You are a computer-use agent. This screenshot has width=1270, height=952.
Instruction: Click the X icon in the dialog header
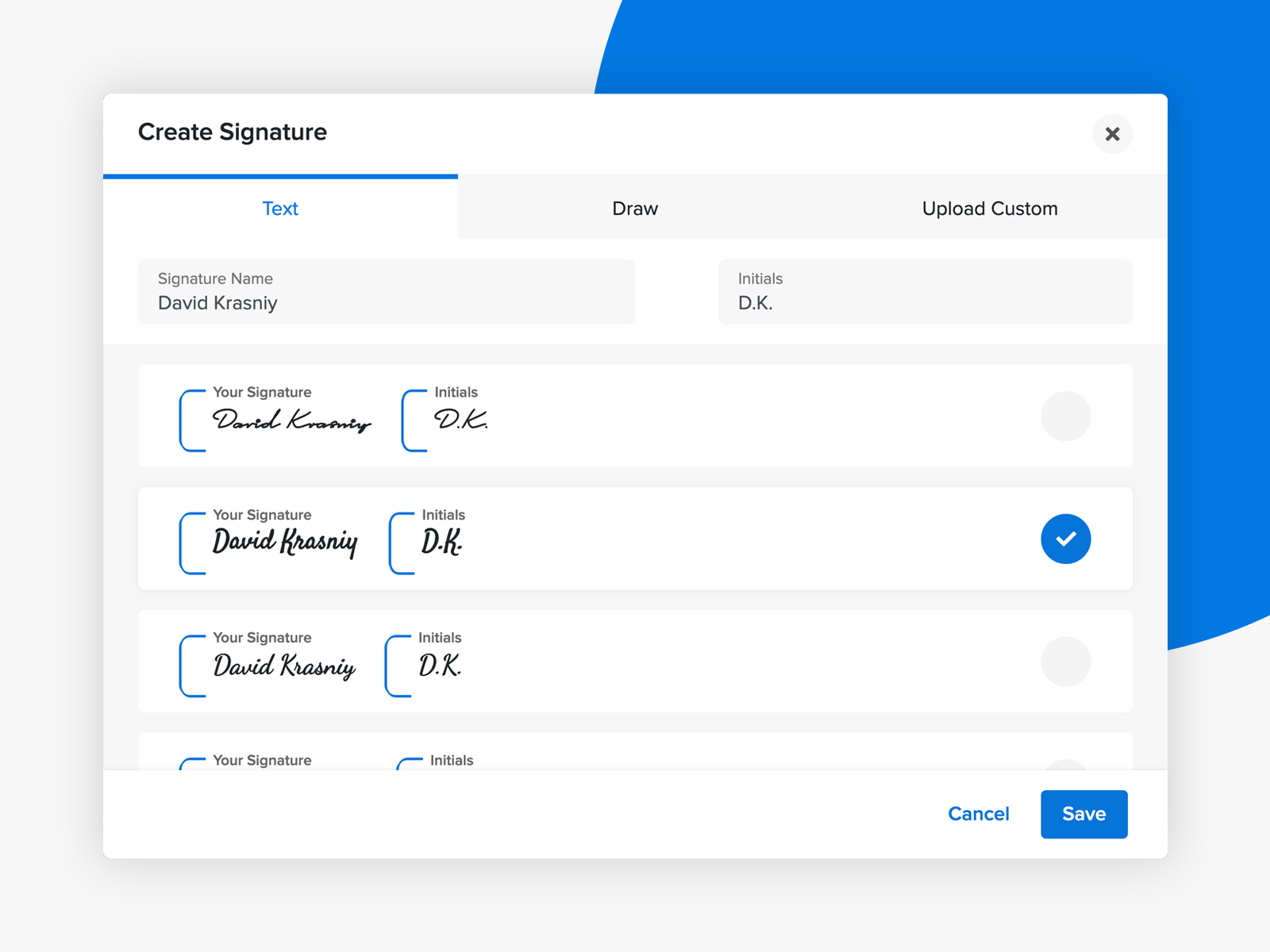point(1112,135)
